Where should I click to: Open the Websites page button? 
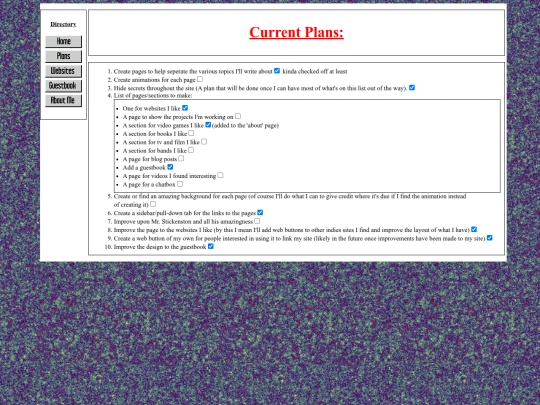point(63,71)
